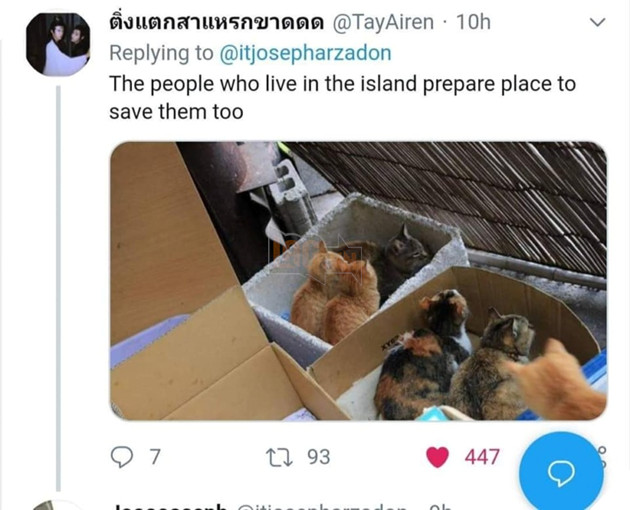Screen dimensions: 630x510
Task: Unlike the tweet via red heart icon
Action: [437, 457]
